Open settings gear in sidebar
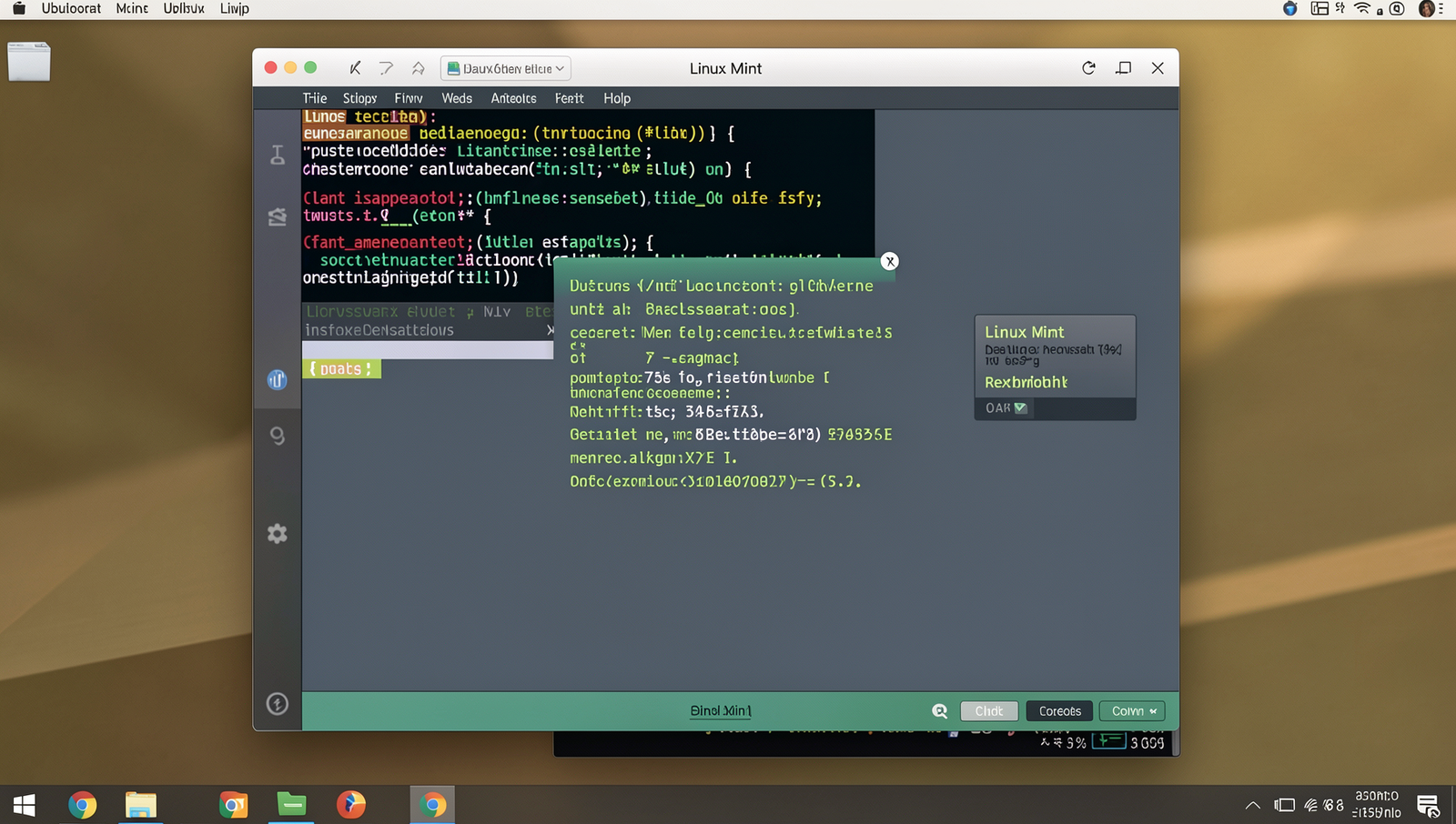 (x=278, y=534)
